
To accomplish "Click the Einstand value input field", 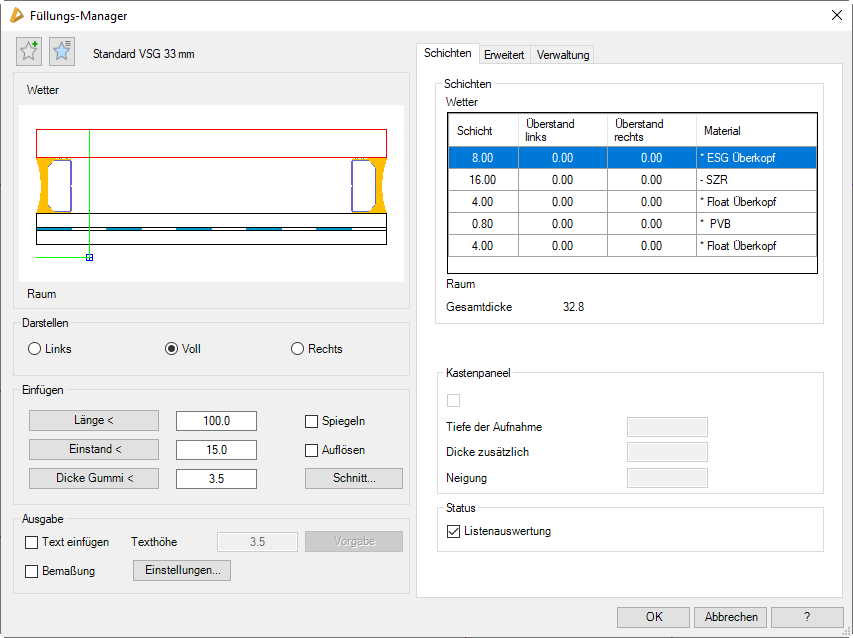I will 216,450.
